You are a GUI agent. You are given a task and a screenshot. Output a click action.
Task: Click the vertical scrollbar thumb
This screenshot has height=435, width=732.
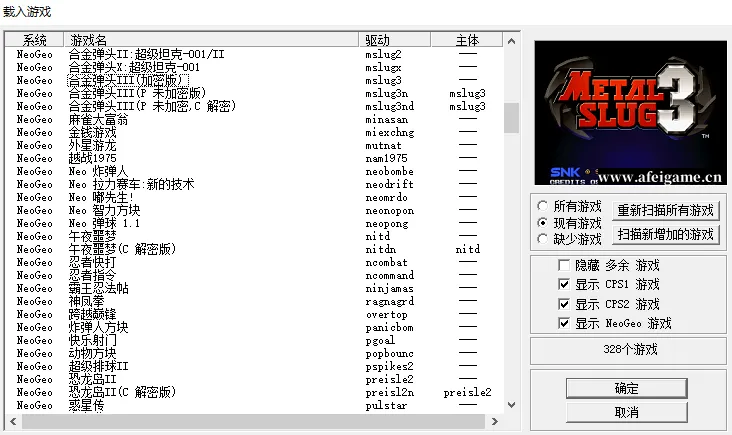(511, 117)
